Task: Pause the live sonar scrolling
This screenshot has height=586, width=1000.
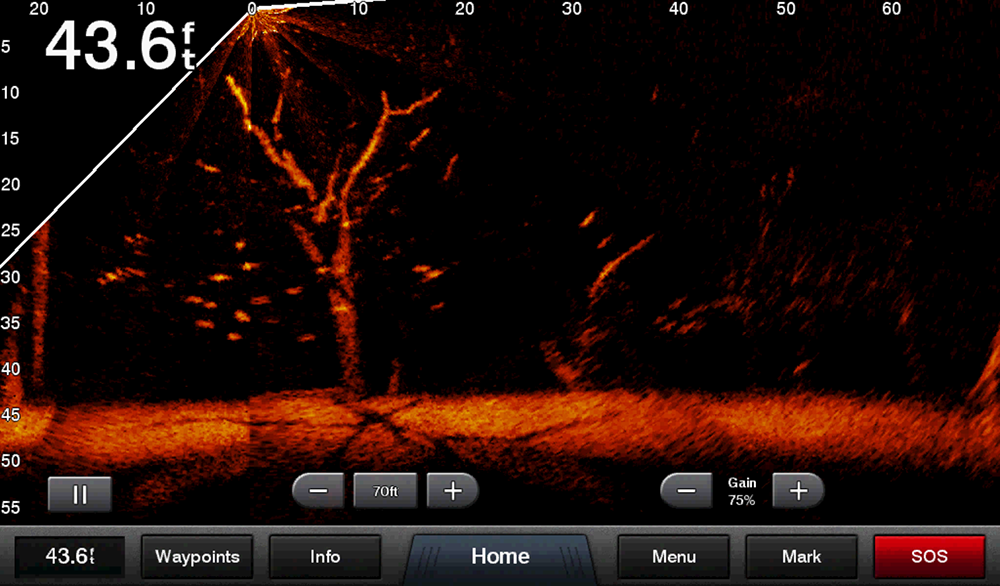Action: coord(80,493)
